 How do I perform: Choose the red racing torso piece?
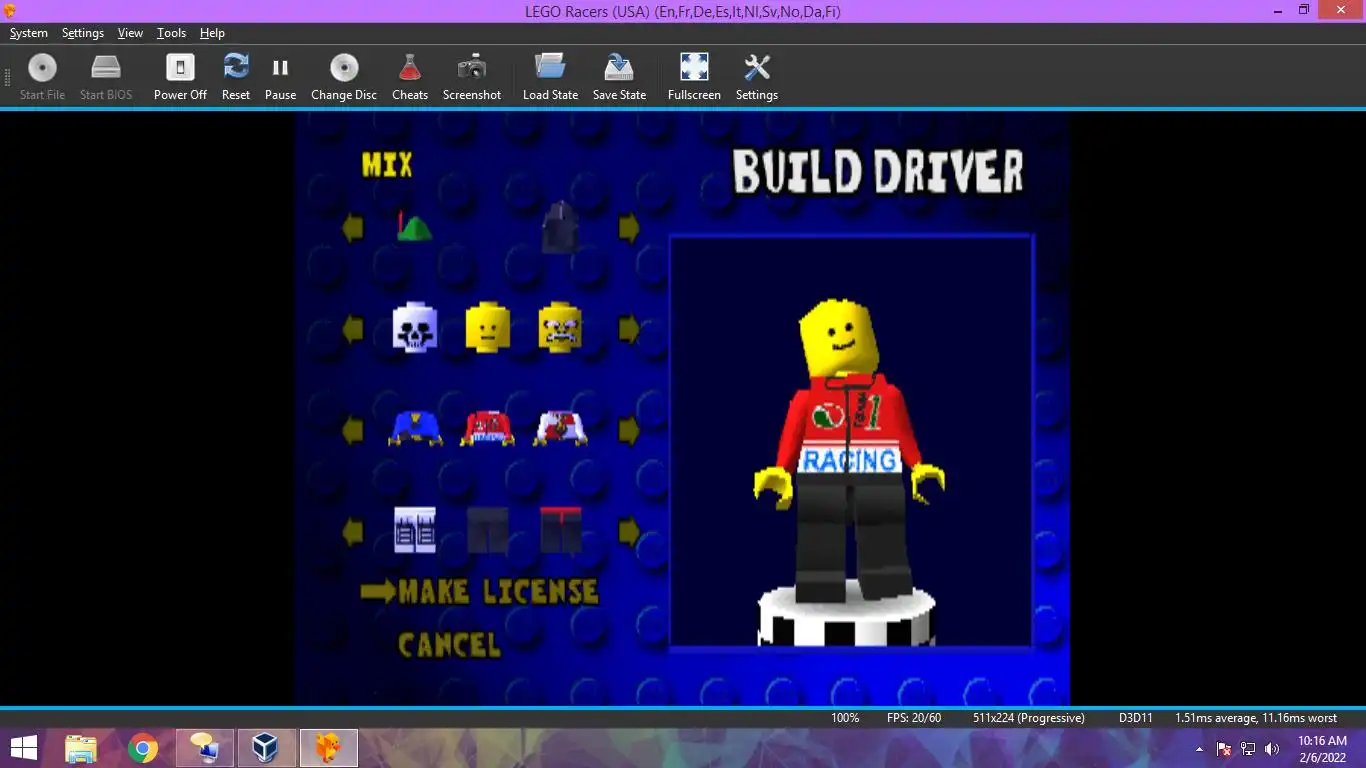coord(487,427)
